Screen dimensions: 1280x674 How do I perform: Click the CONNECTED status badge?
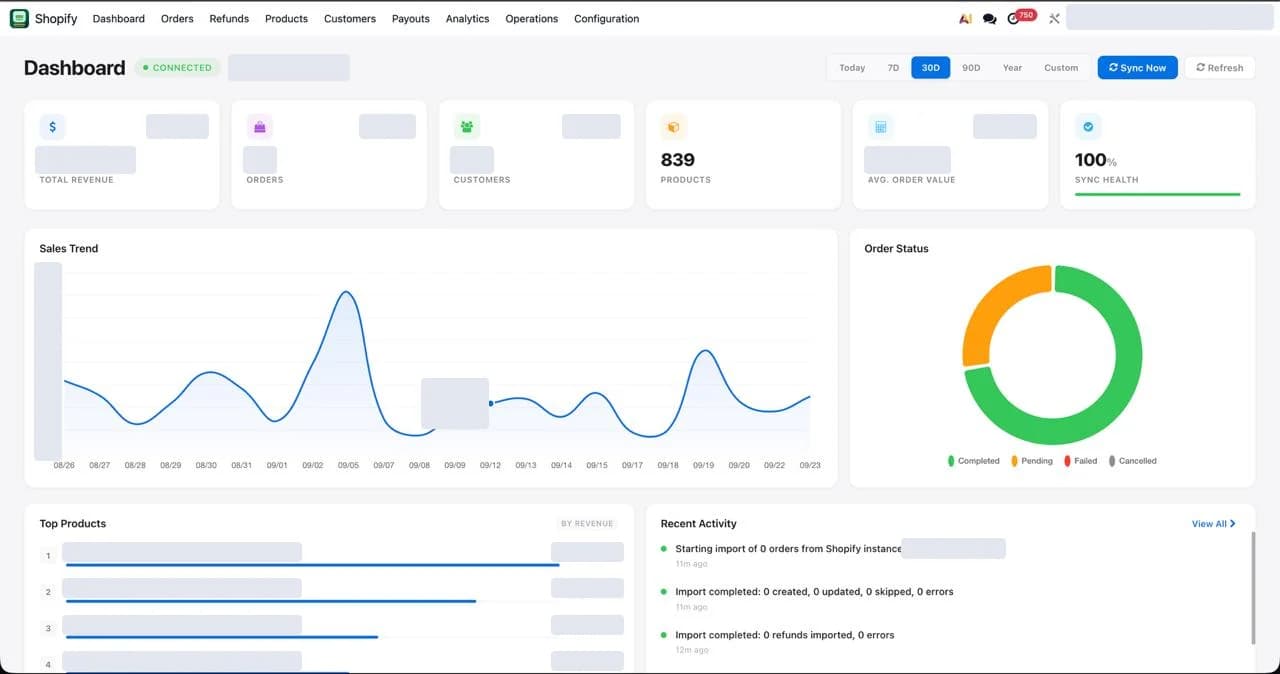pos(177,68)
